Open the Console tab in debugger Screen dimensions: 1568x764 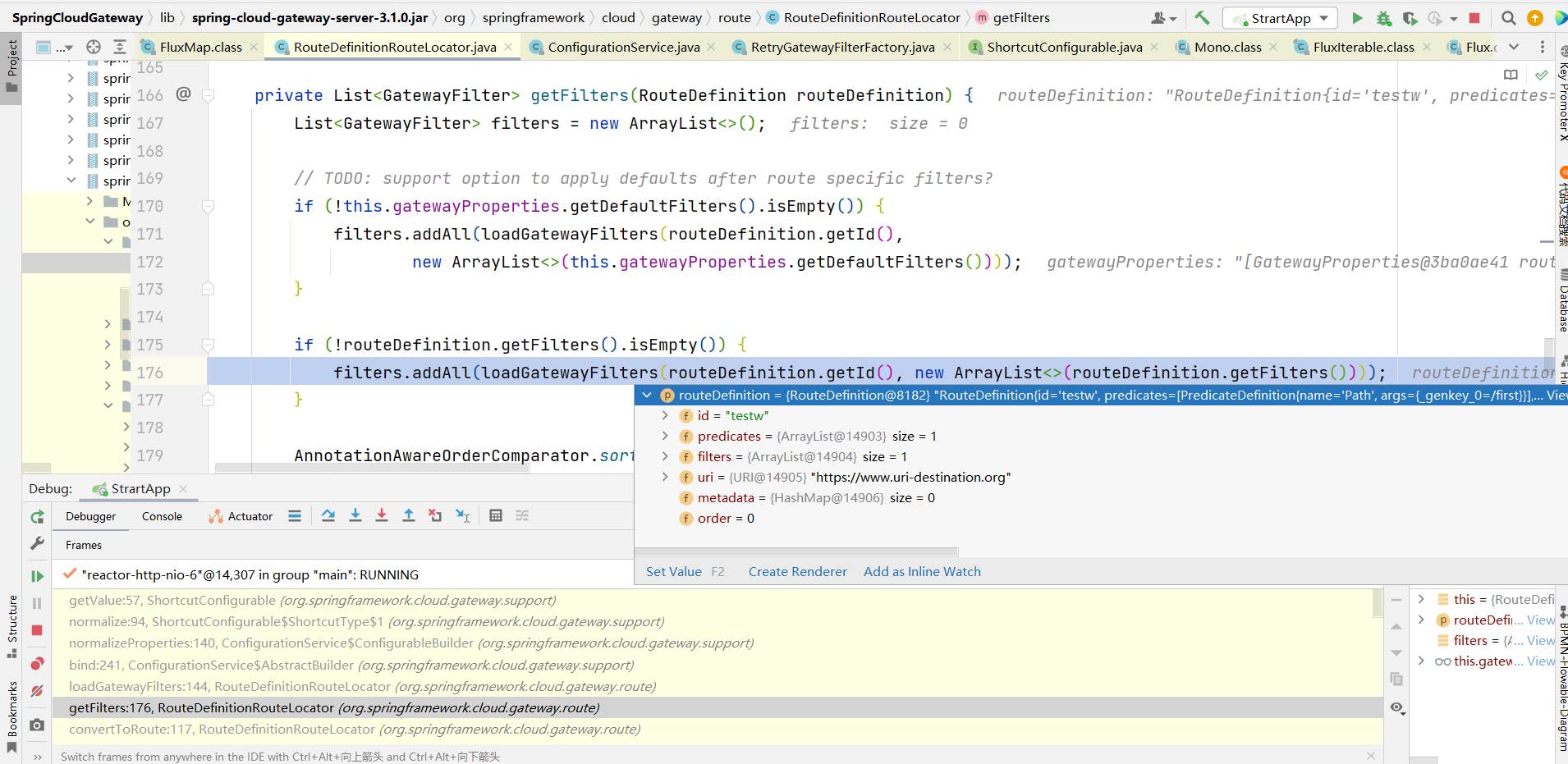click(x=162, y=516)
